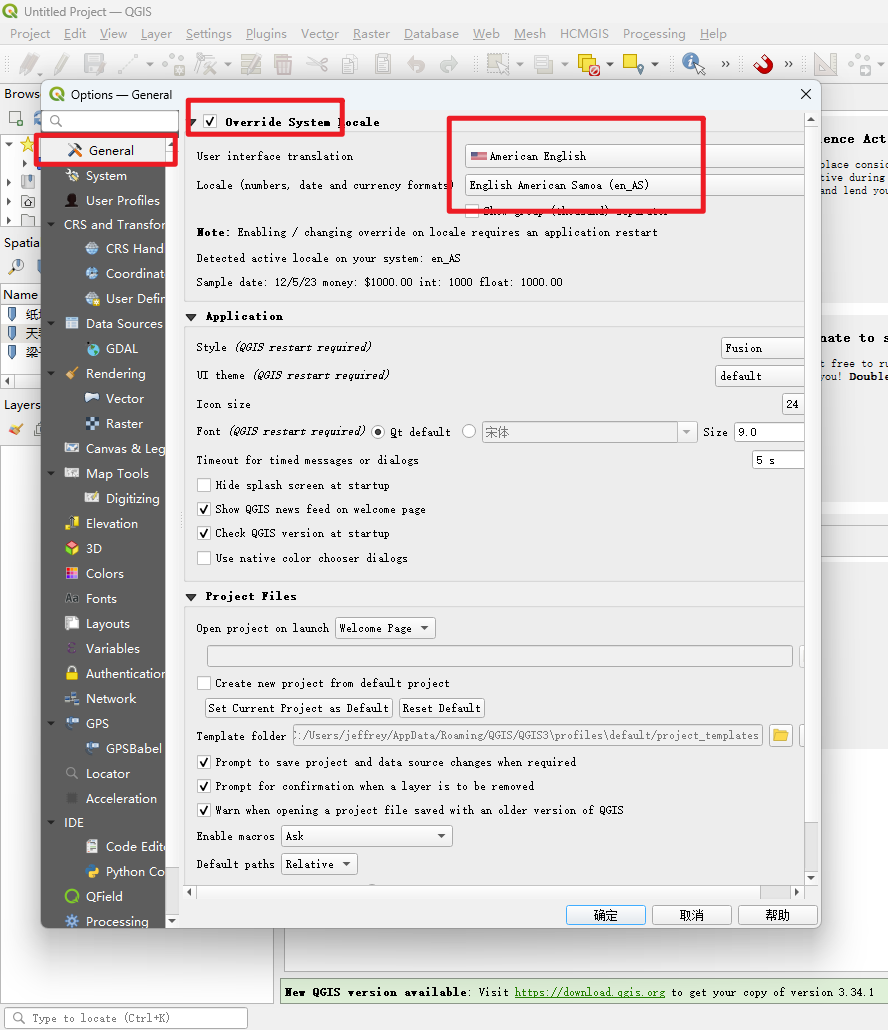Toggle the Snapping magnet icon
Image resolution: width=888 pixels, height=1030 pixels.
click(x=763, y=64)
